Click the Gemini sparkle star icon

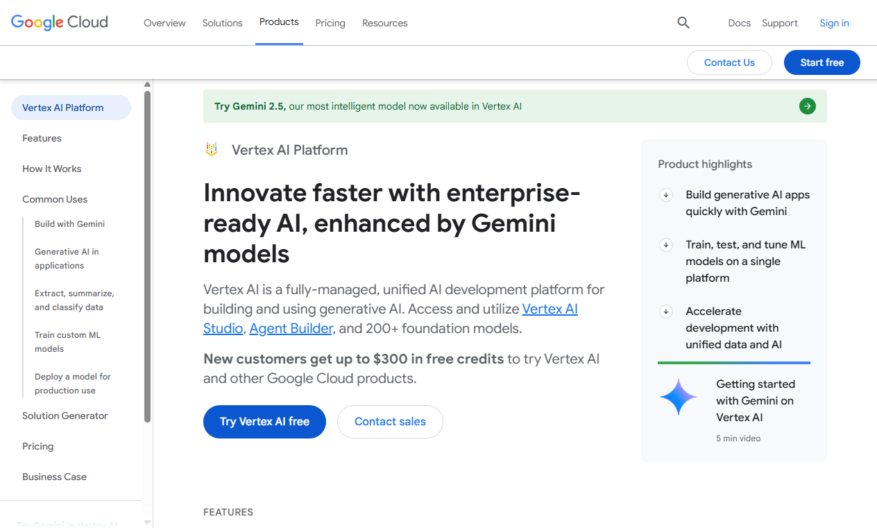tap(678, 397)
